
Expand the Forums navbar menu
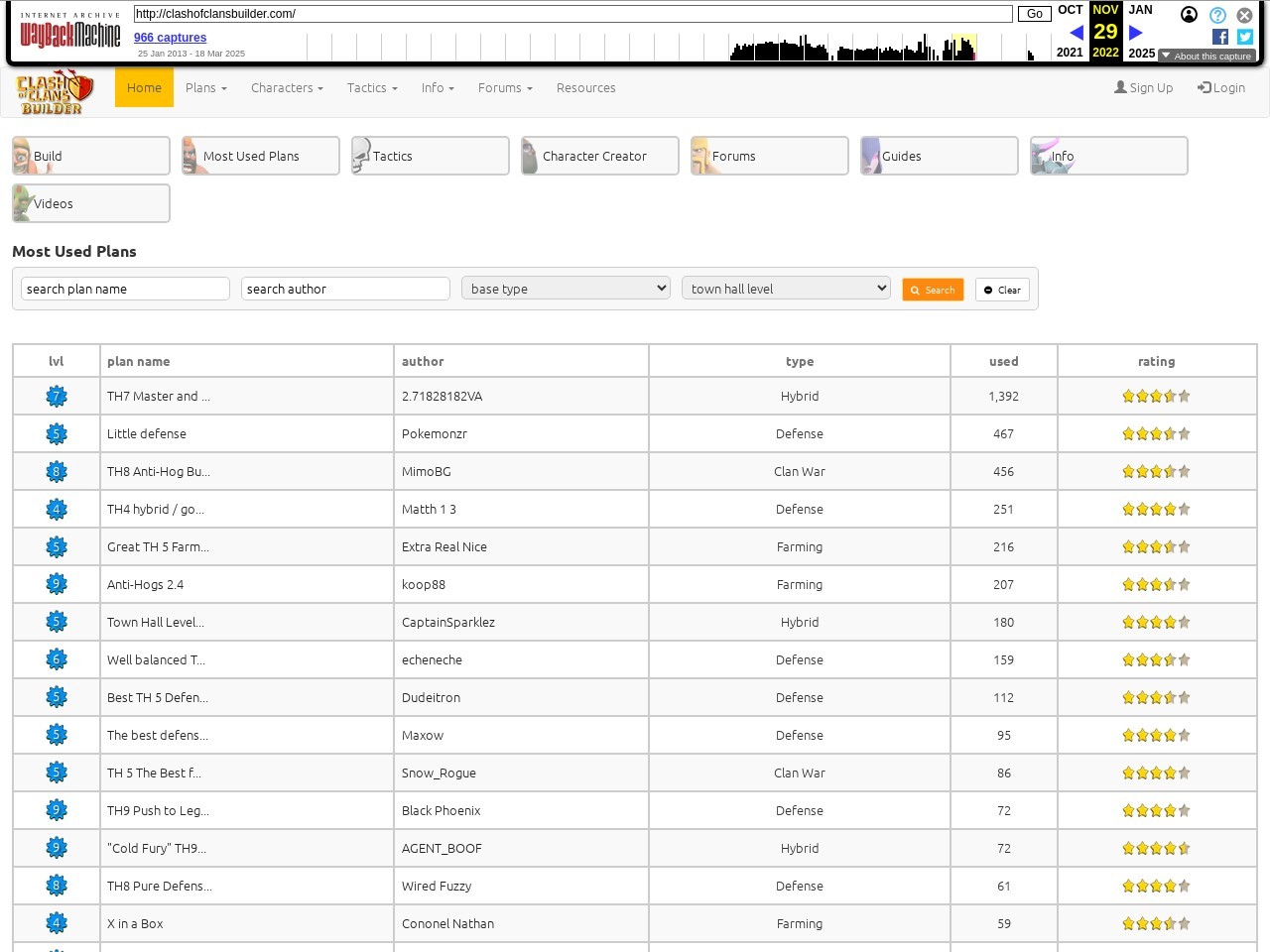click(505, 88)
